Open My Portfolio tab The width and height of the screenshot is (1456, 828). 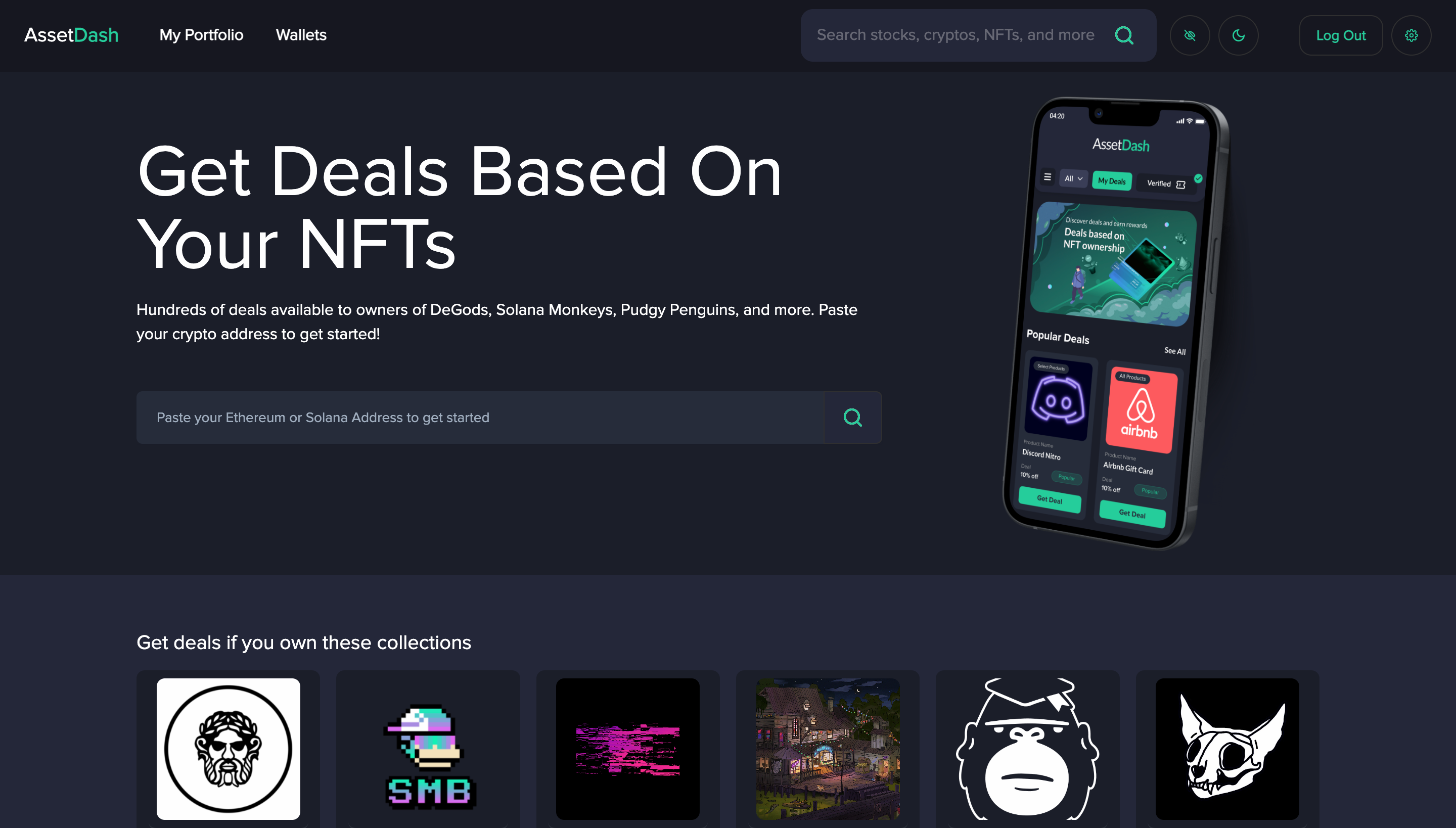point(201,35)
